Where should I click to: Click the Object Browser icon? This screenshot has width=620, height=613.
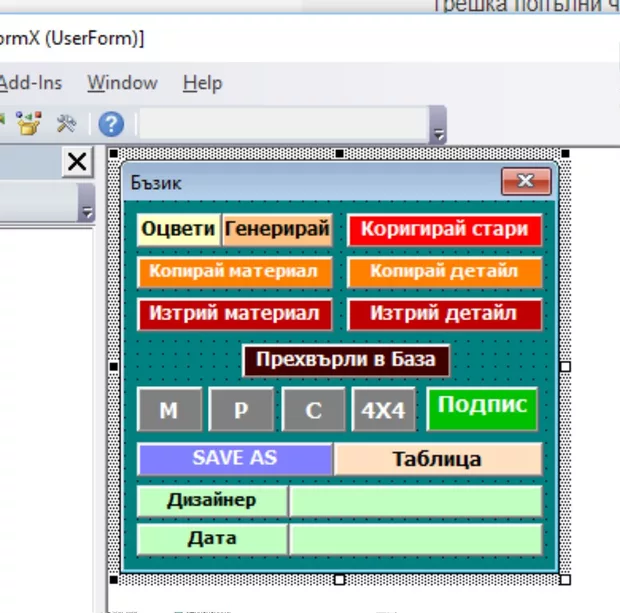28,123
